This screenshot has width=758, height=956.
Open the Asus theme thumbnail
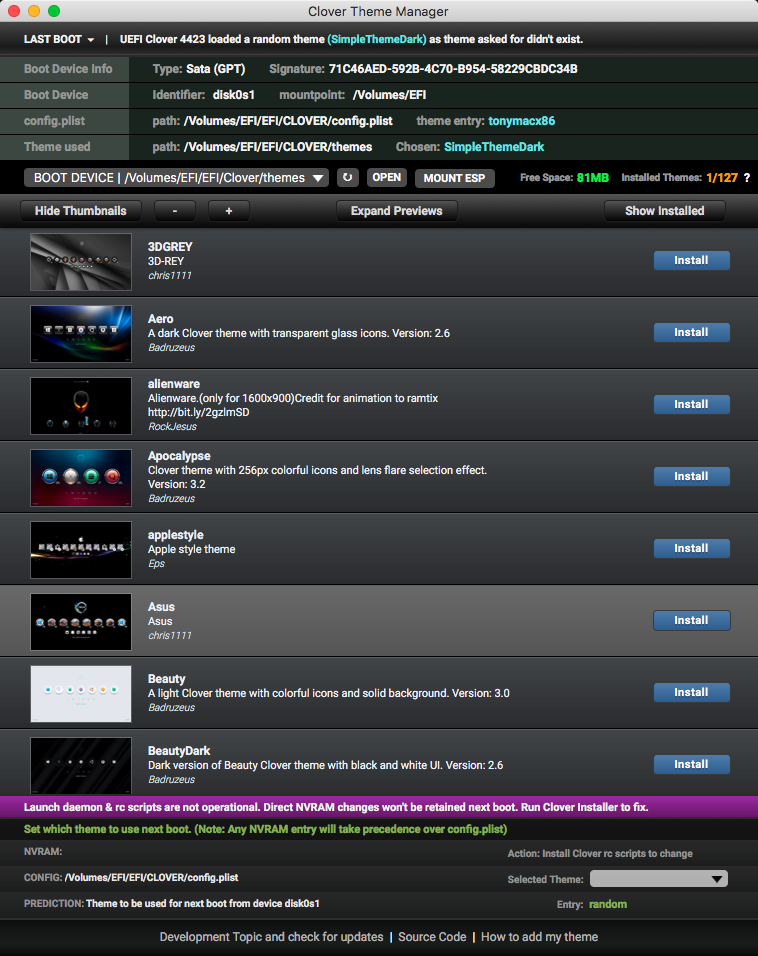pyautogui.click(x=81, y=621)
